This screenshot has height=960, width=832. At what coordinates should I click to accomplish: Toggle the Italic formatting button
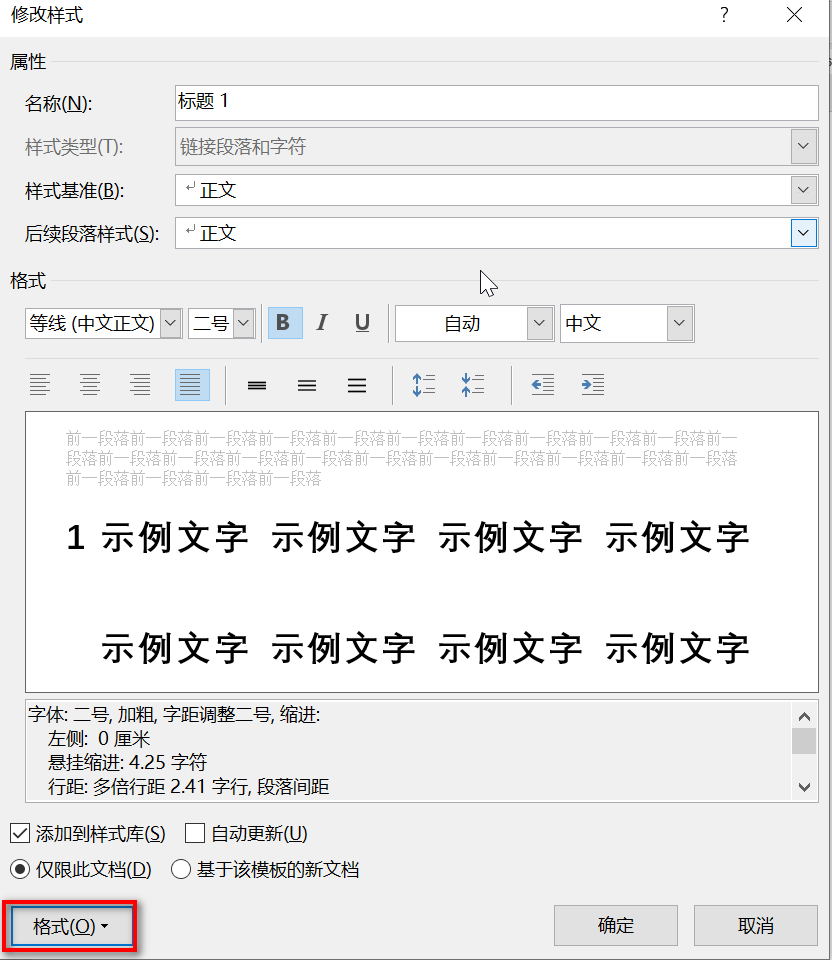(322, 323)
